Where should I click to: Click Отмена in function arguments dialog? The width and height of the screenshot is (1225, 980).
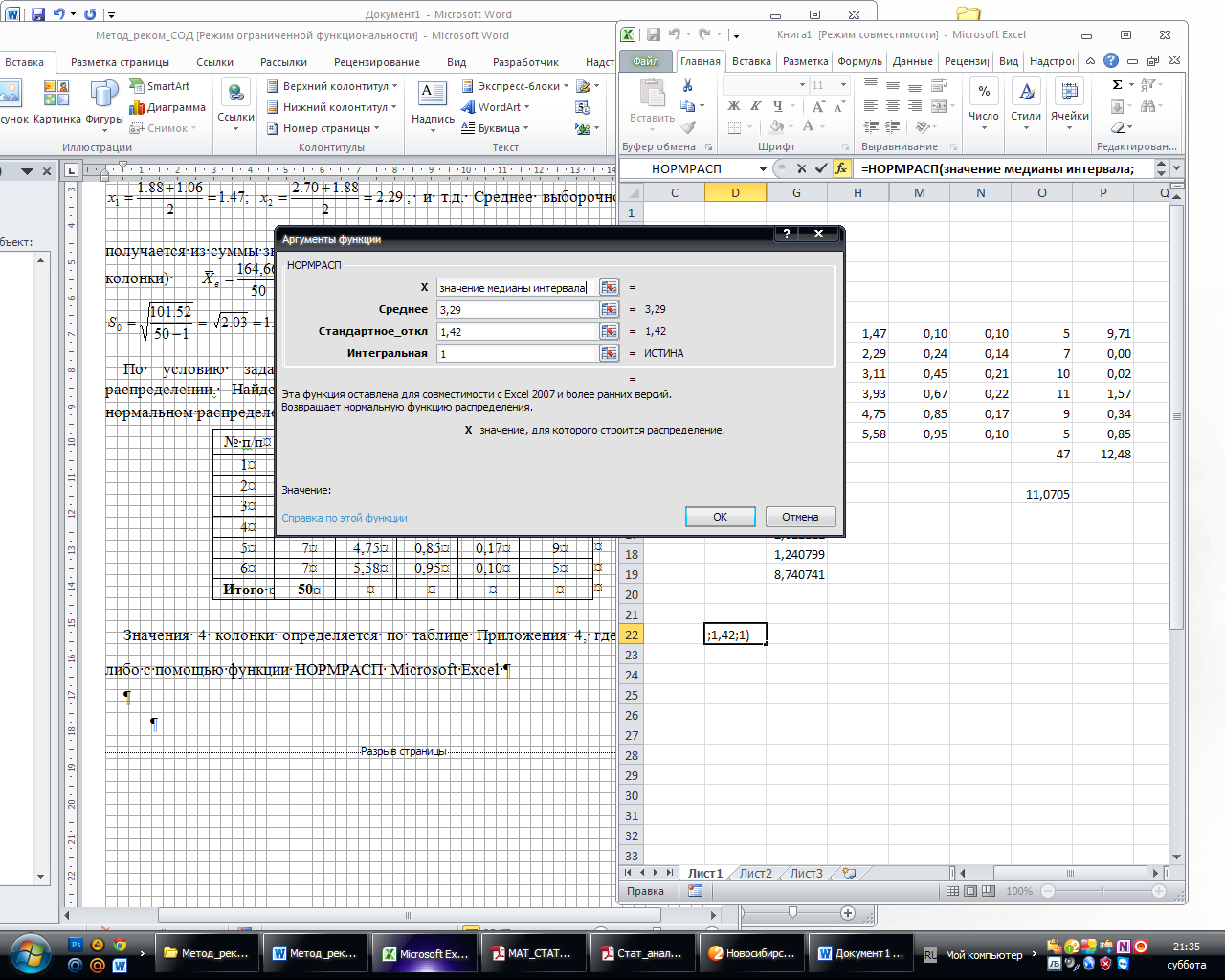[800, 517]
